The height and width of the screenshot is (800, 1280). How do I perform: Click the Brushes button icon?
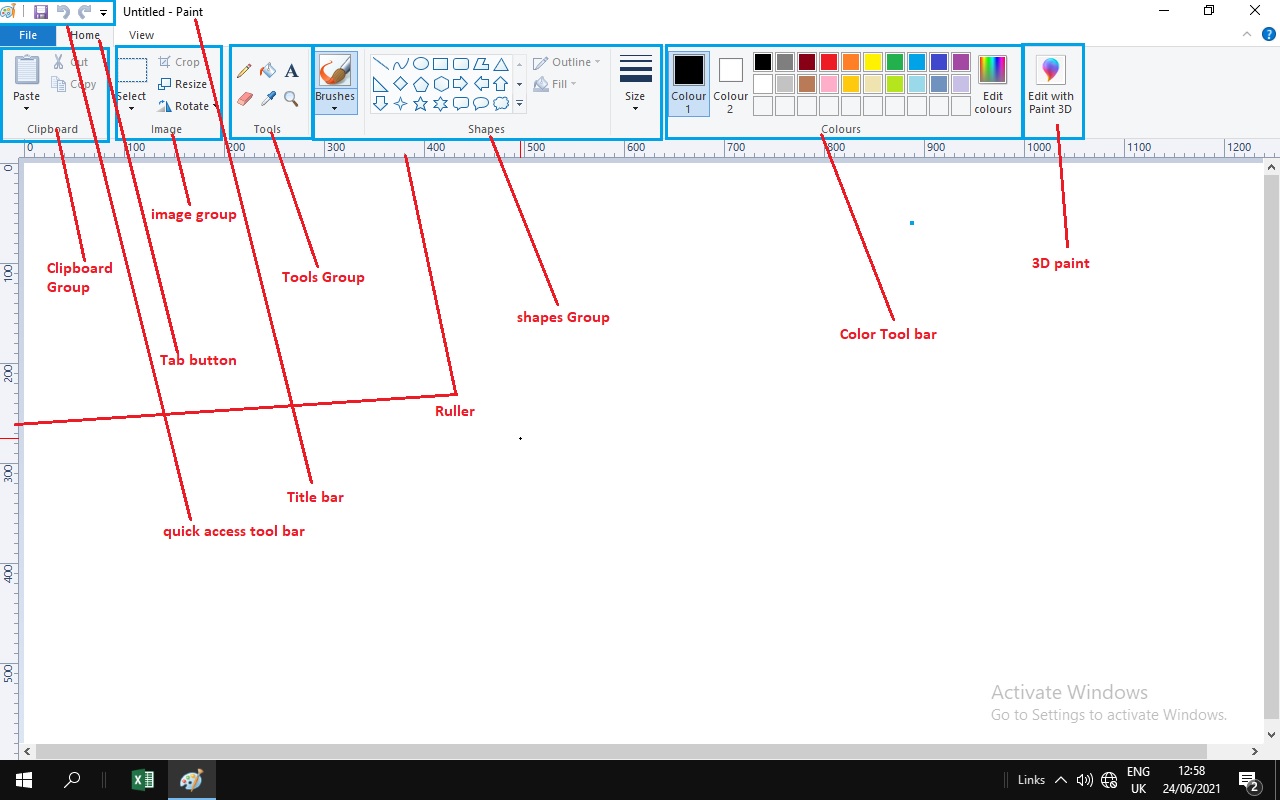pyautogui.click(x=335, y=71)
